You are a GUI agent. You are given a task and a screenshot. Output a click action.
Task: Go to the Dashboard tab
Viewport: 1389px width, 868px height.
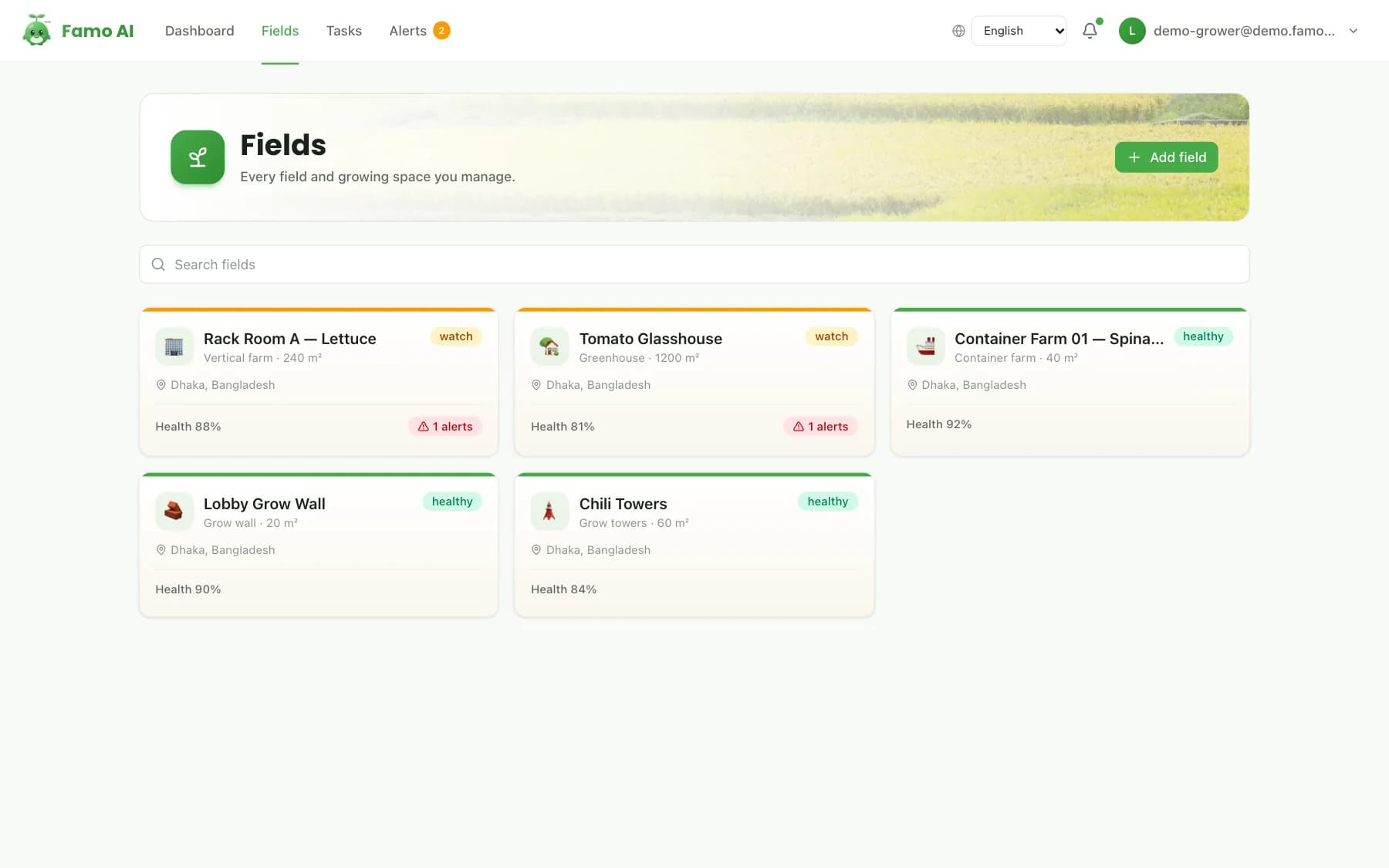pos(199,31)
